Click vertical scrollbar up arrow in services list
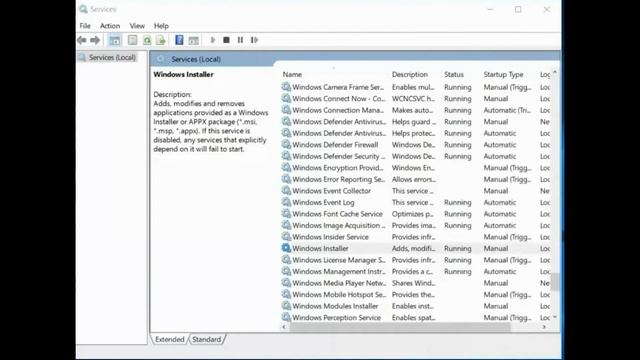The height and width of the screenshot is (360, 640). [x=555, y=72]
